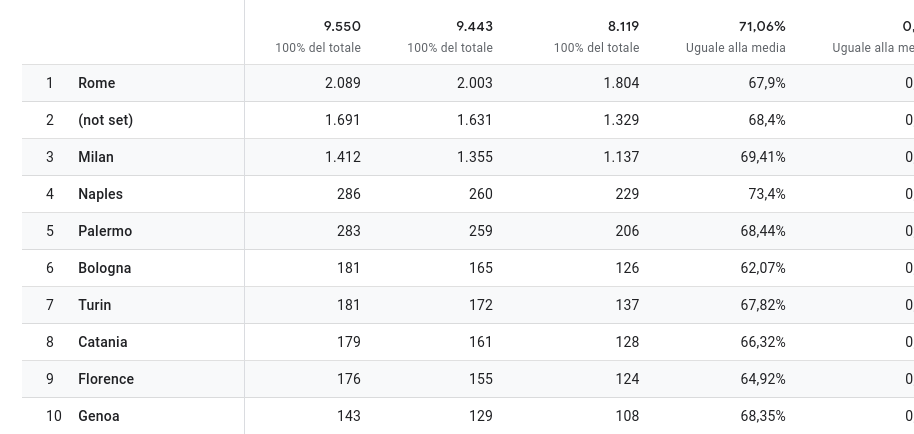
Task: Select Bologna's 62,07% cell
Action: (763, 268)
